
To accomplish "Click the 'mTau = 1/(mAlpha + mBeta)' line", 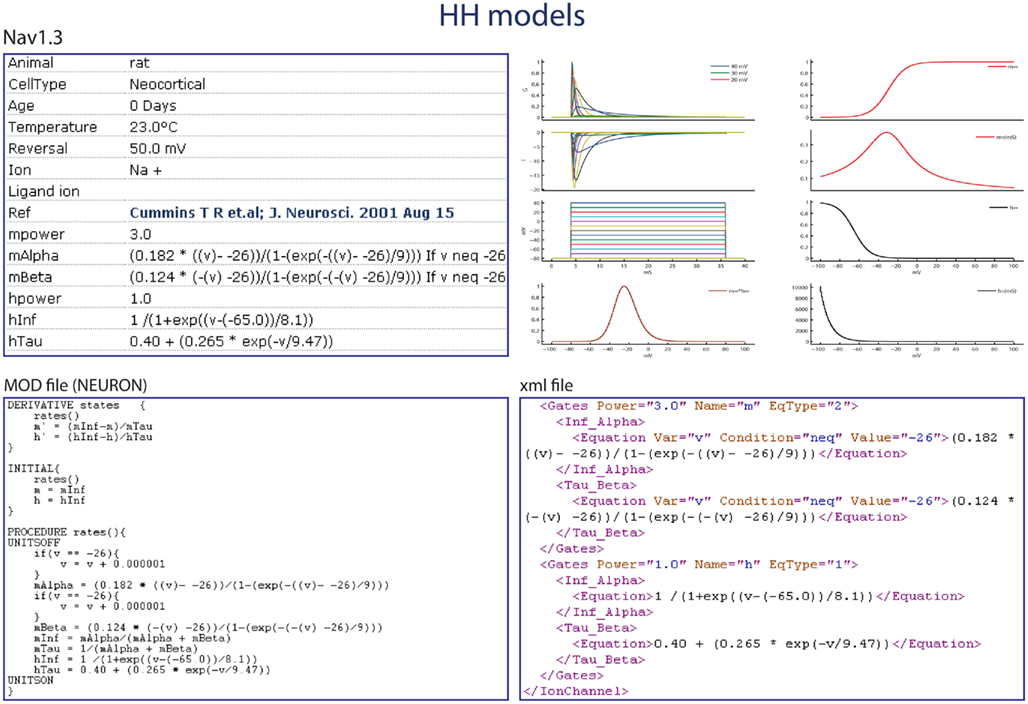I will 116,648.
